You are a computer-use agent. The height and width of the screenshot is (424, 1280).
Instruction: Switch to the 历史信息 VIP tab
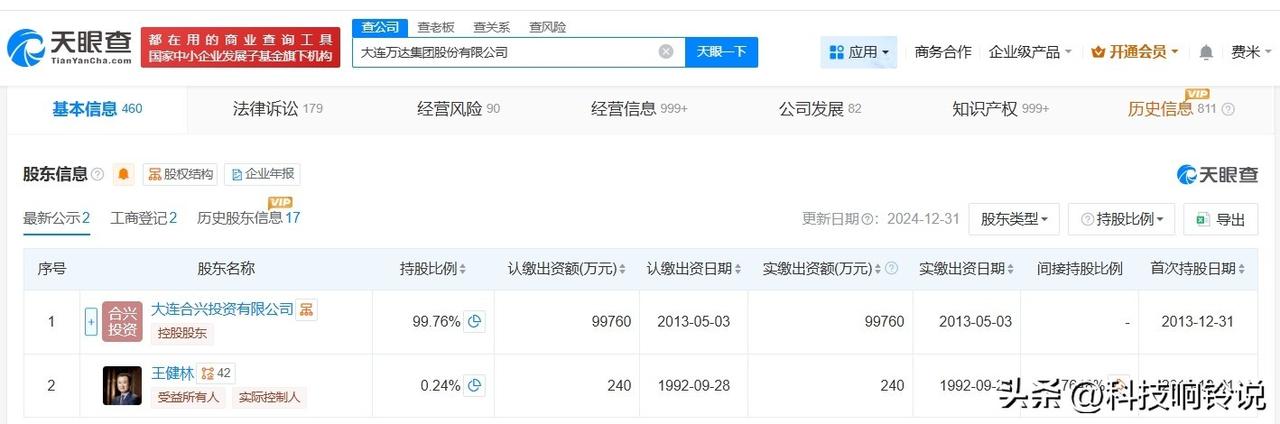pos(1171,109)
